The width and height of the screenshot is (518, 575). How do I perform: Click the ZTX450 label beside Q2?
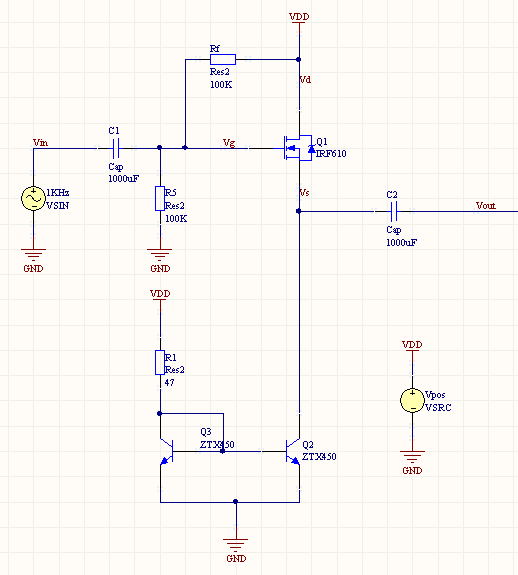(x=319, y=457)
